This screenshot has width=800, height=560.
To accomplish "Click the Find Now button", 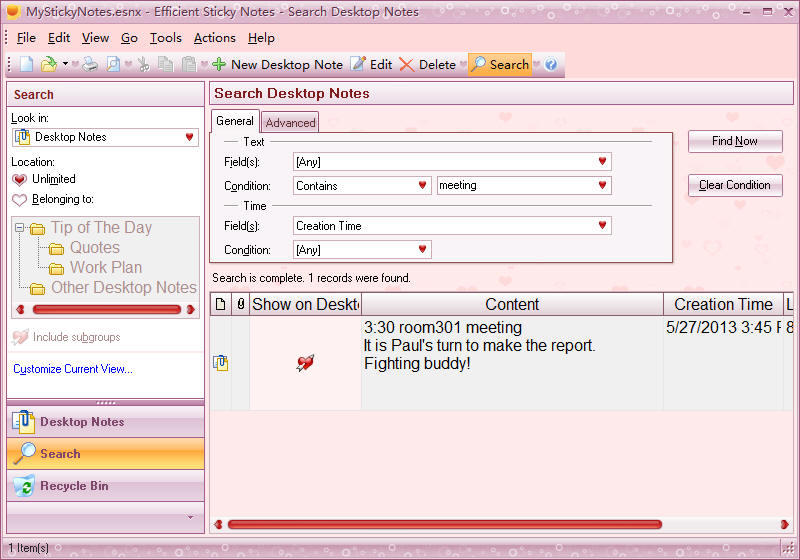I will coord(735,141).
